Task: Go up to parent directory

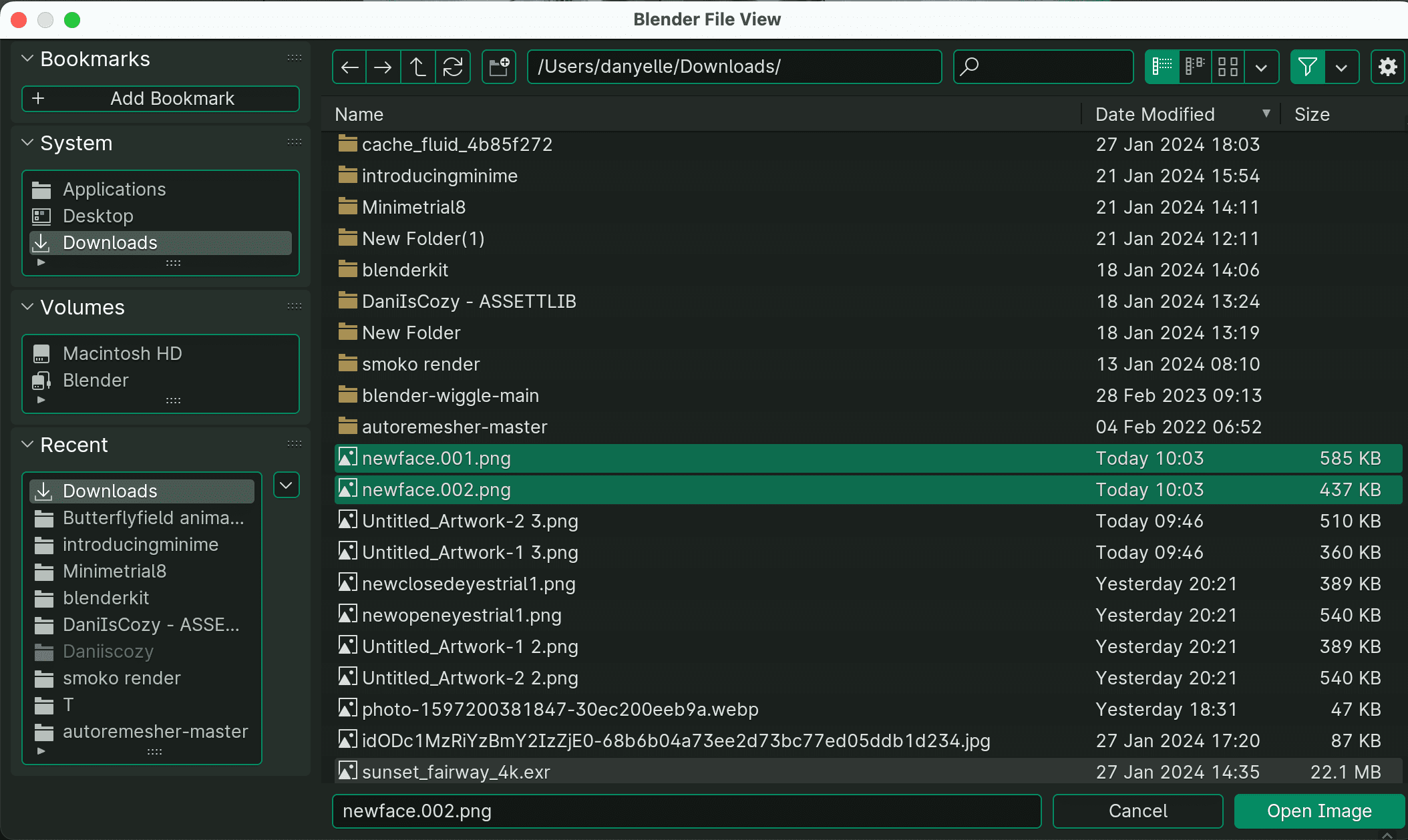Action: pyautogui.click(x=418, y=67)
